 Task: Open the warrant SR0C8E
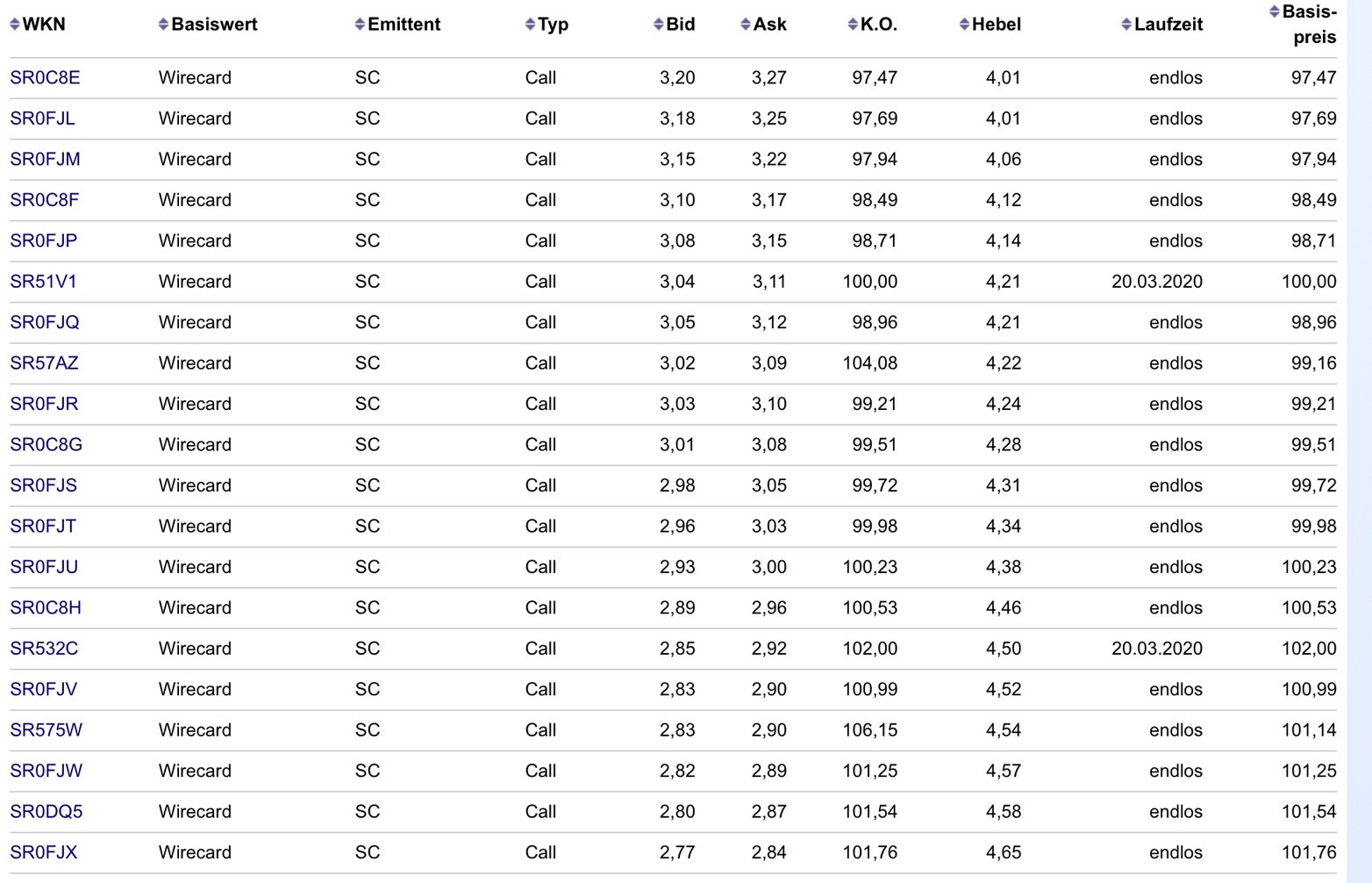tap(46, 77)
